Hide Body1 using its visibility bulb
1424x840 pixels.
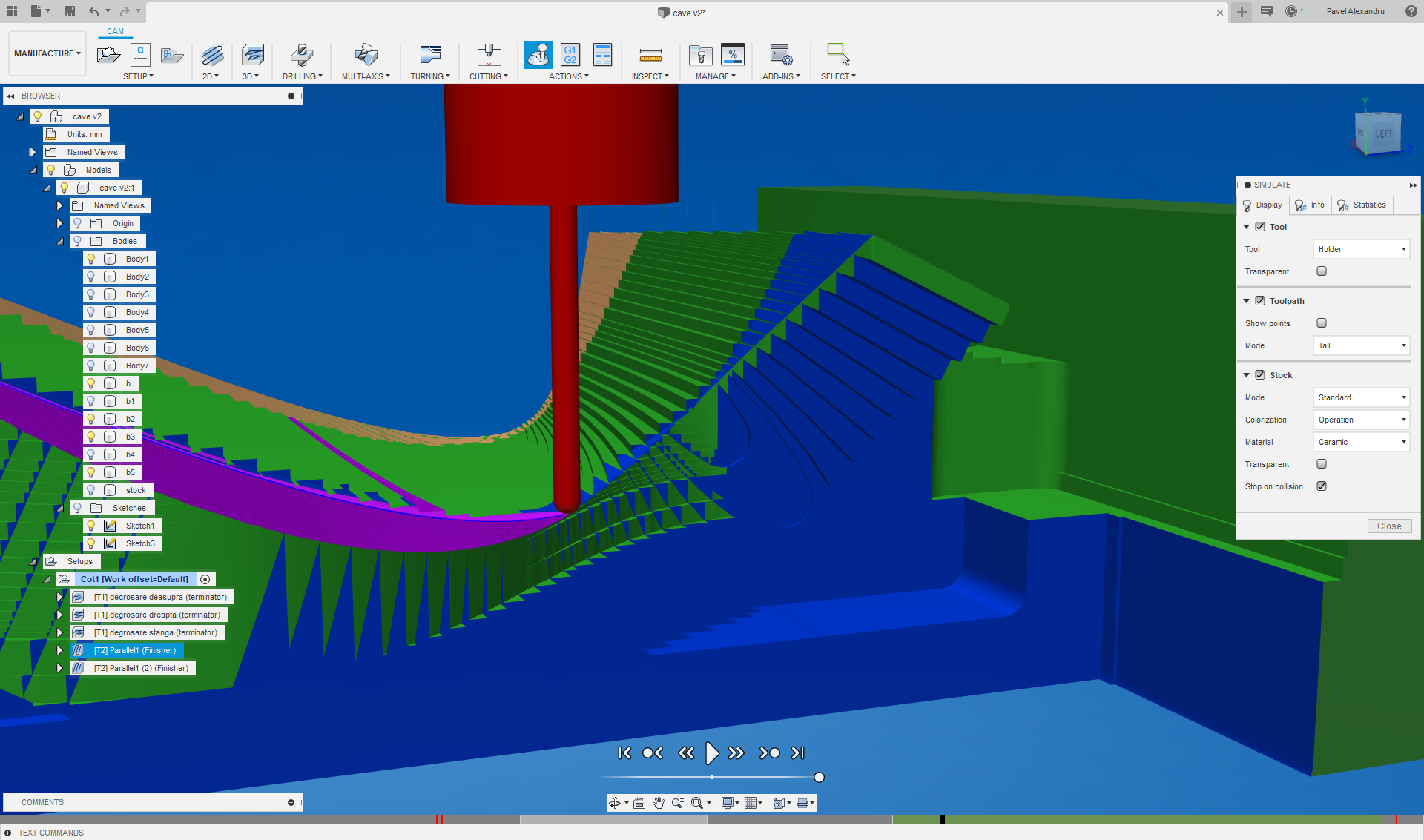(90, 259)
